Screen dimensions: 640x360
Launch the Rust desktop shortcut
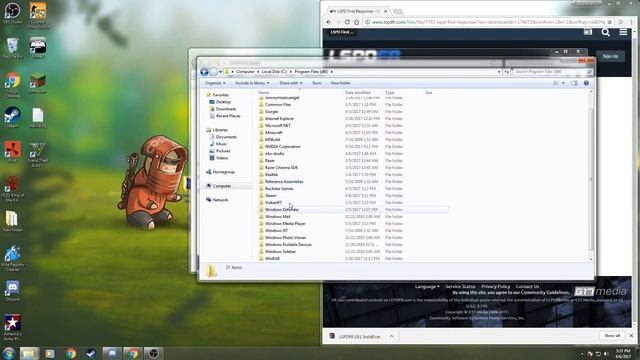[12, 152]
